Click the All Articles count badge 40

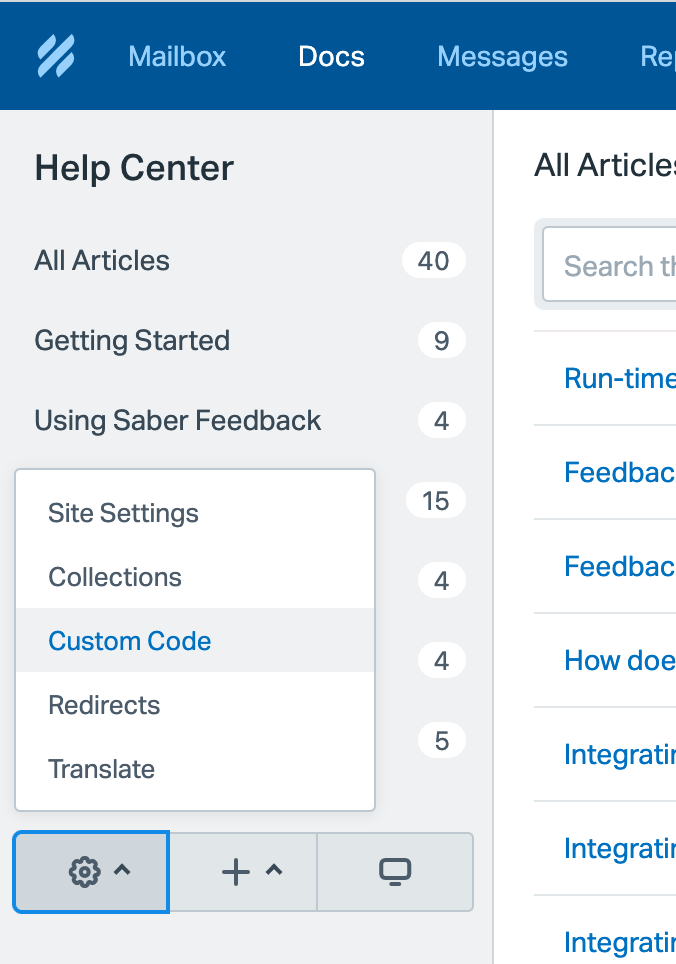pyautogui.click(x=433, y=261)
